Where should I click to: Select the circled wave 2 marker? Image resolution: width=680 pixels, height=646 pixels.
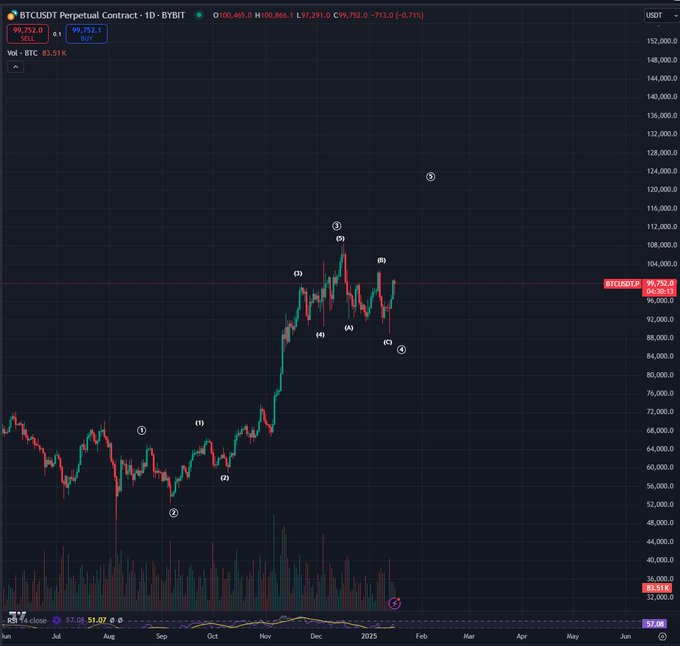(x=173, y=513)
